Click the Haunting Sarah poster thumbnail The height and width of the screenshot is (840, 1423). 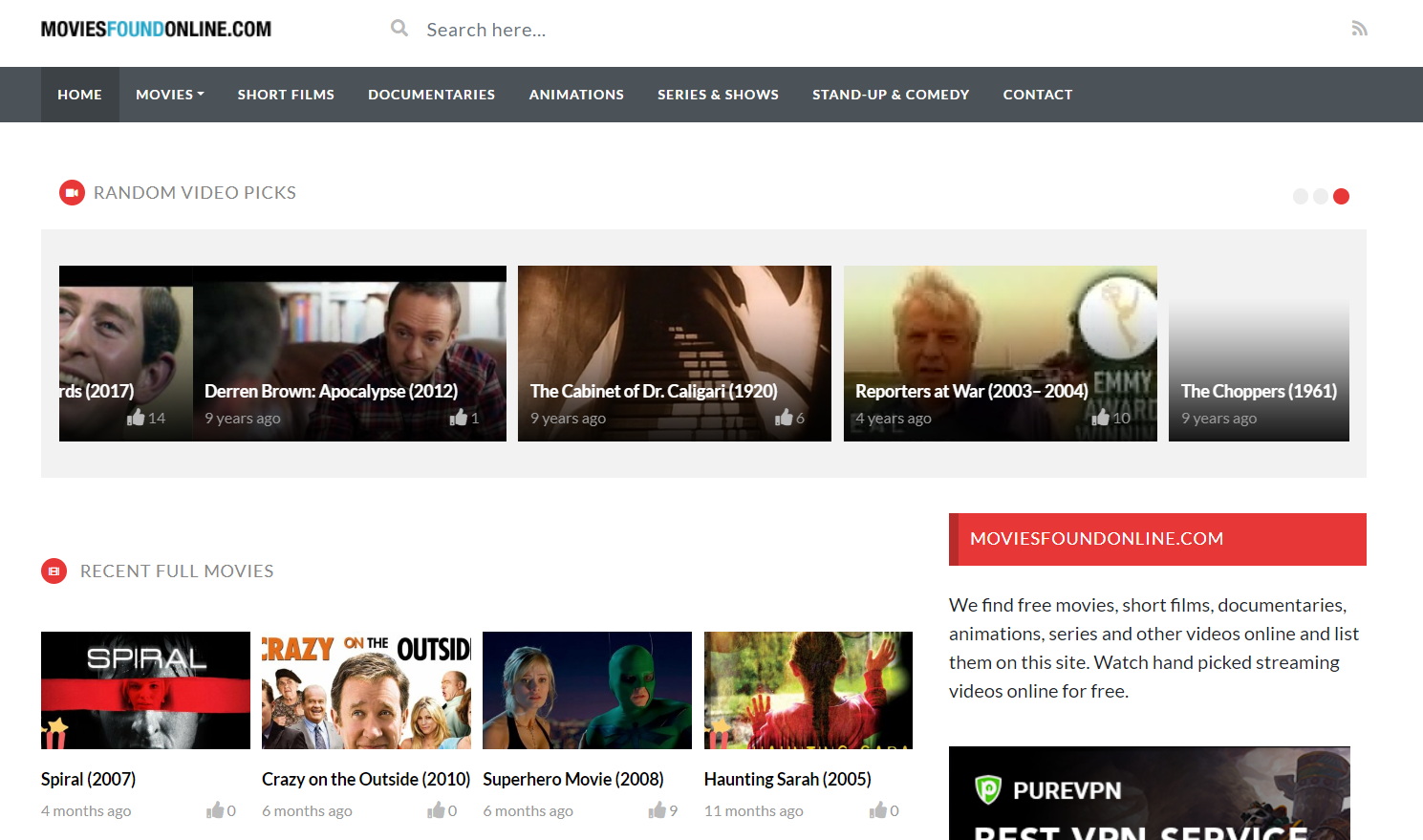(809, 690)
